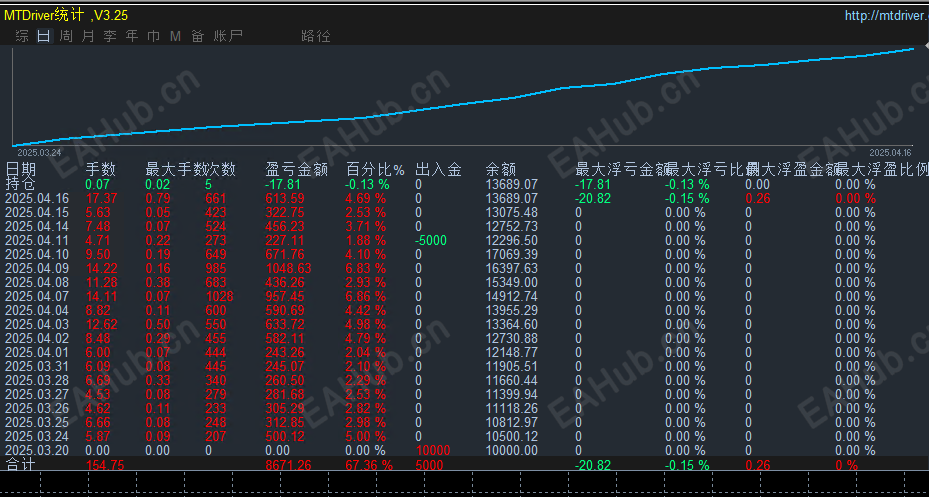Select the 2025.04.07 date row

click(37, 296)
